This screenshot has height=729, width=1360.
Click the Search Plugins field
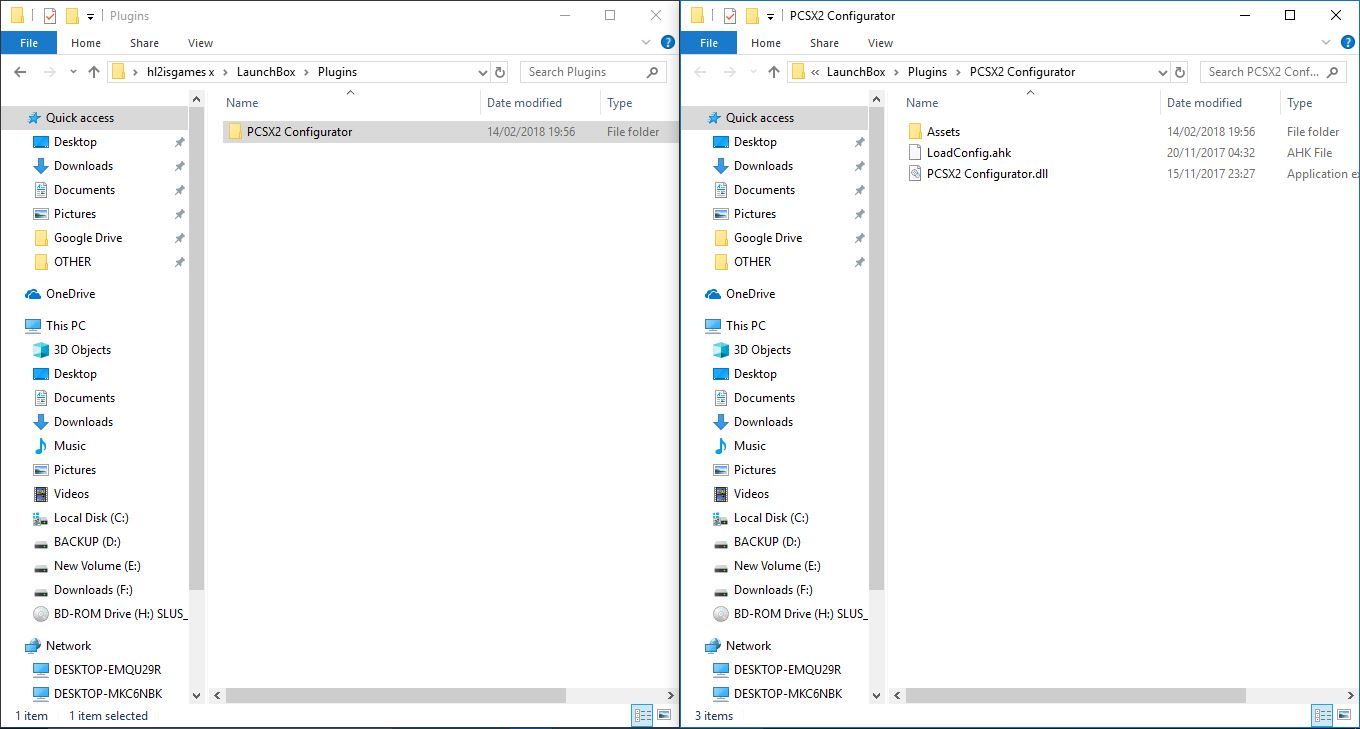(x=593, y=72)
